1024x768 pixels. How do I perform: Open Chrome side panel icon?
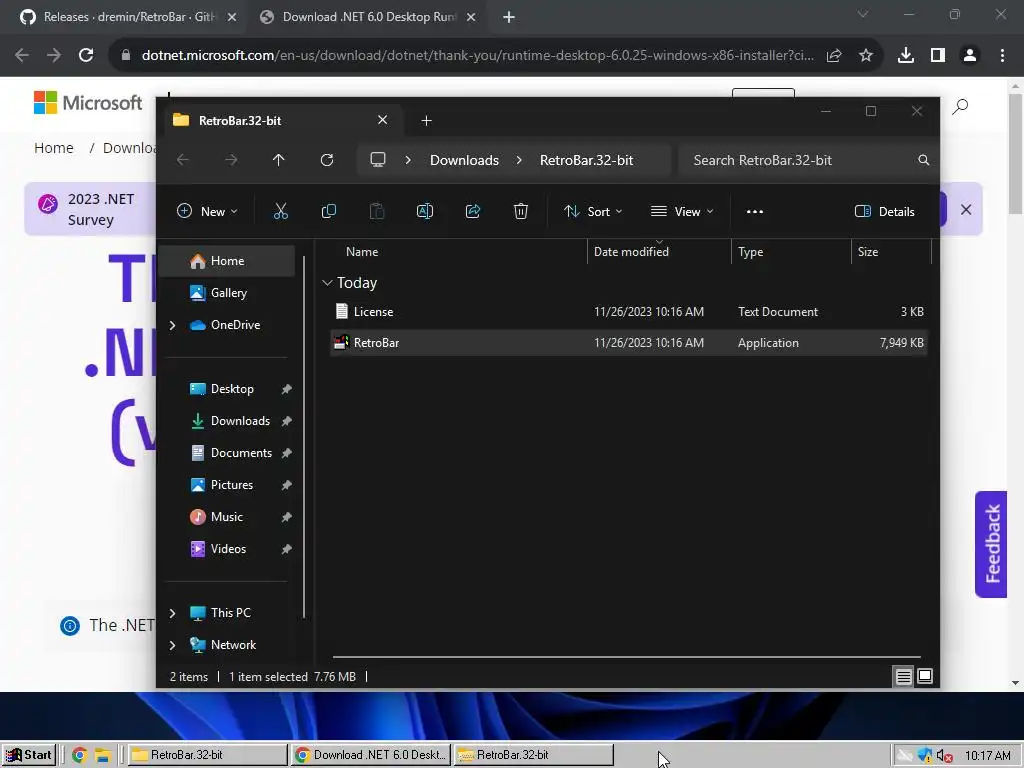click(x=938, y=56)
